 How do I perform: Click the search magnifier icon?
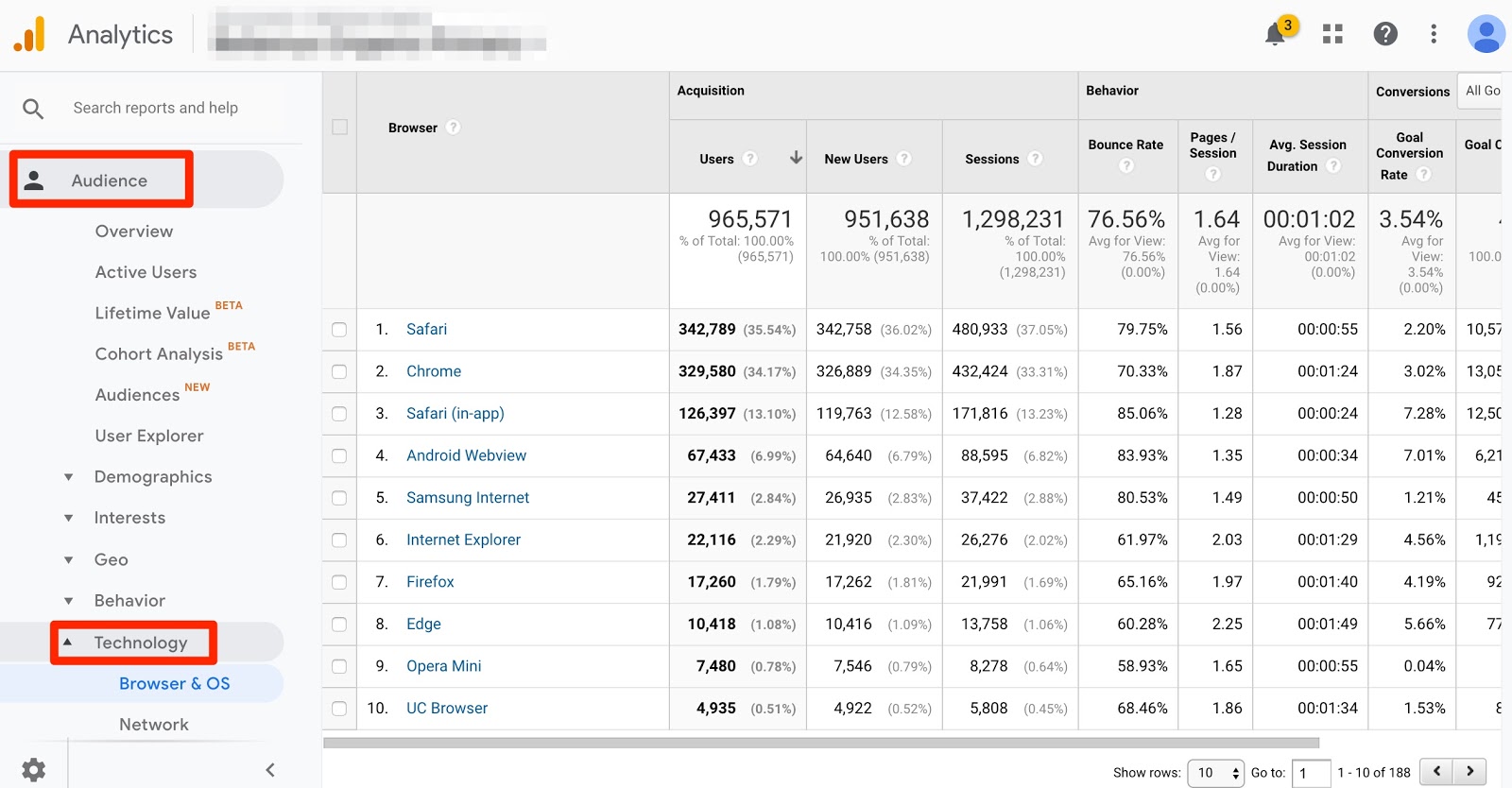point(33,109)
